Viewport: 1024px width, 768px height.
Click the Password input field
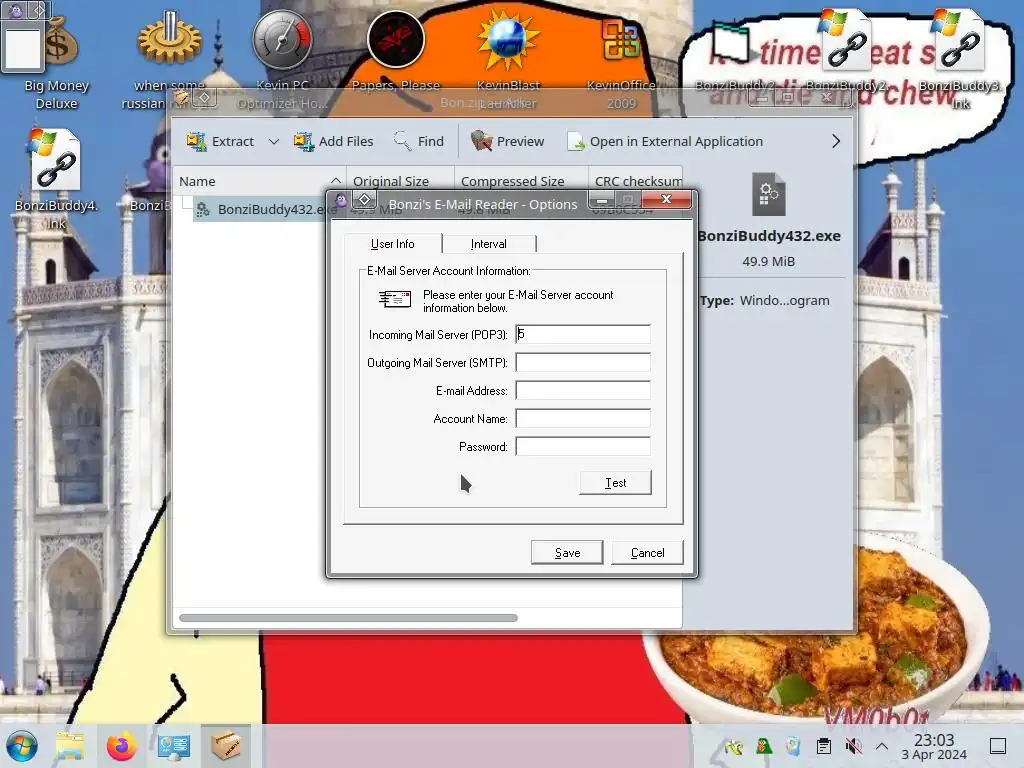click(x=583, y=447)
